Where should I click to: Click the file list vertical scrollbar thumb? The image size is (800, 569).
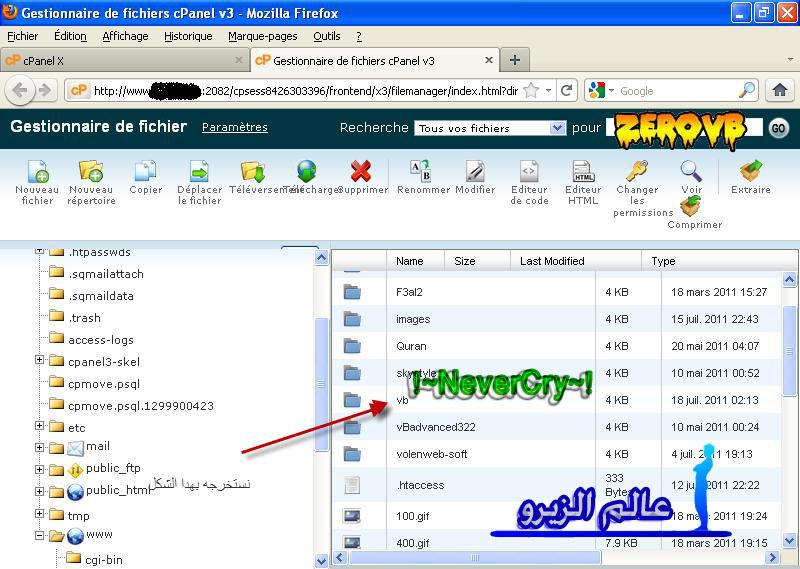click(789, 351)
